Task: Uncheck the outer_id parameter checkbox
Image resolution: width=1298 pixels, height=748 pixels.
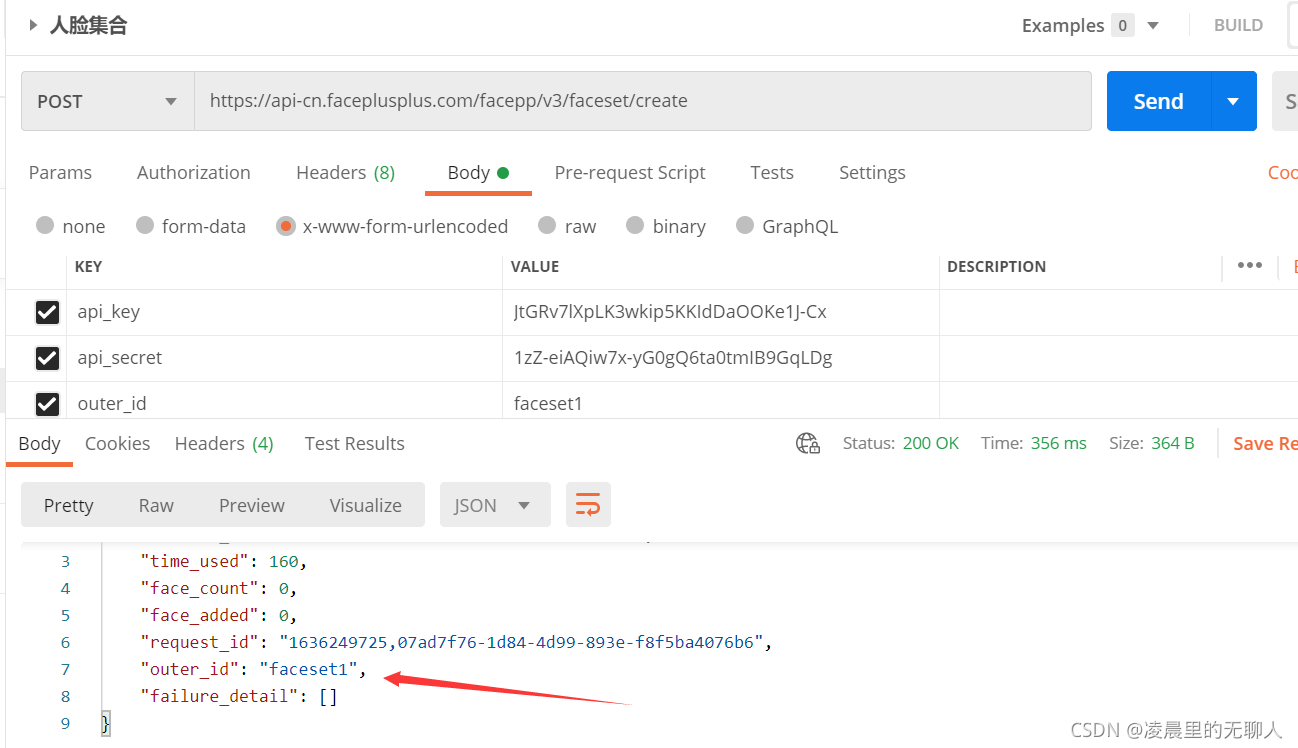Action: [x=47, y=403]
